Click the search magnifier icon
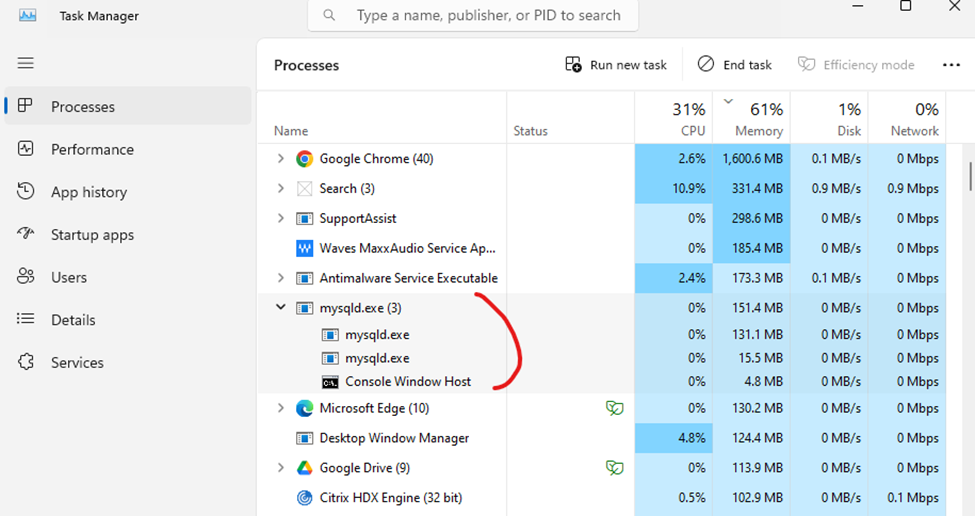The image size is (975, 516). (330, 15)
